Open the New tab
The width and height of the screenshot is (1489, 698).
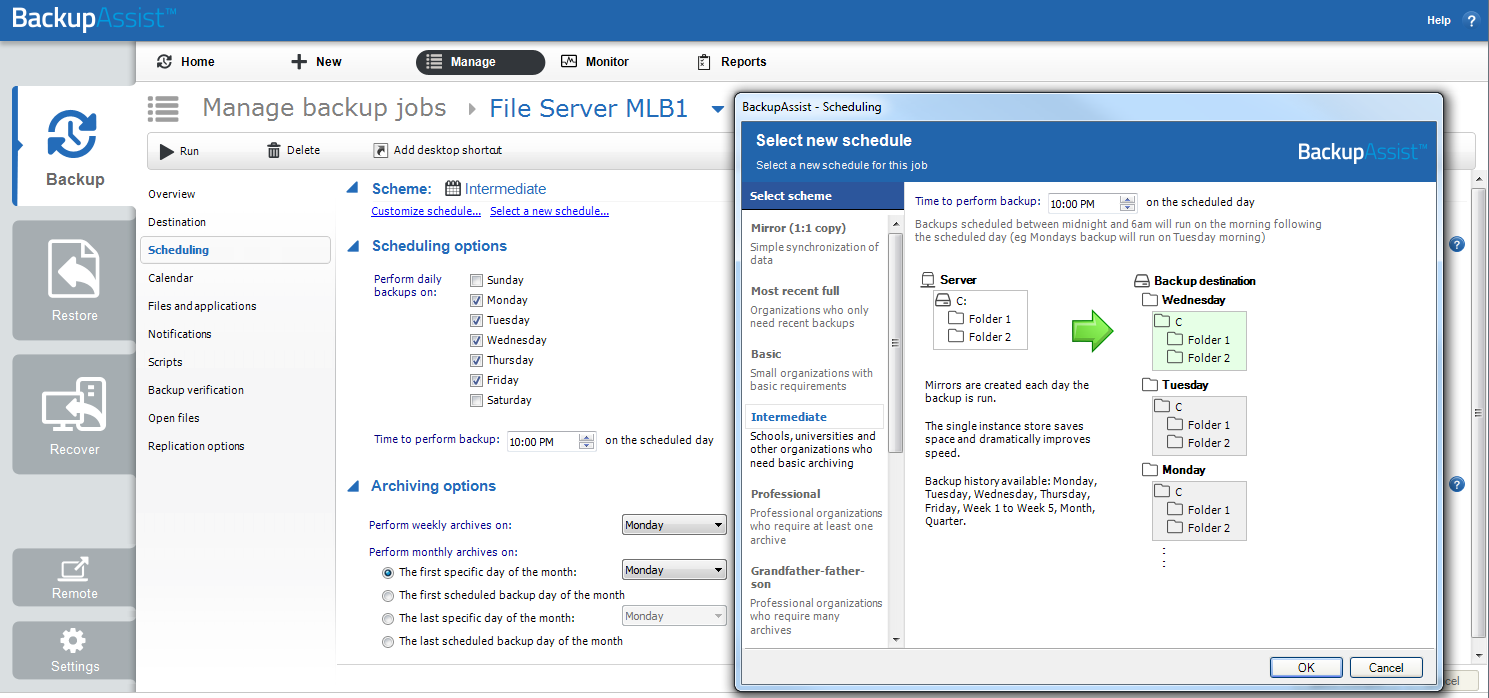point(316,62)
